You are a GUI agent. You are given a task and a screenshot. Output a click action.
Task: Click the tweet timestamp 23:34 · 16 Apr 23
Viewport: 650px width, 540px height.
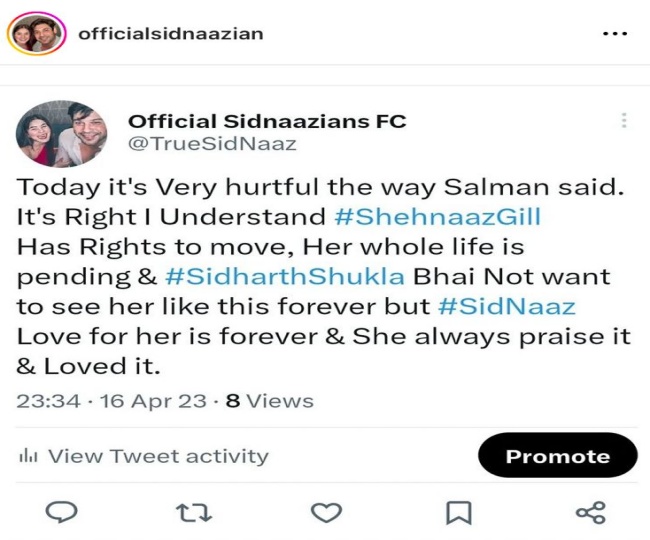coord(106,401)
